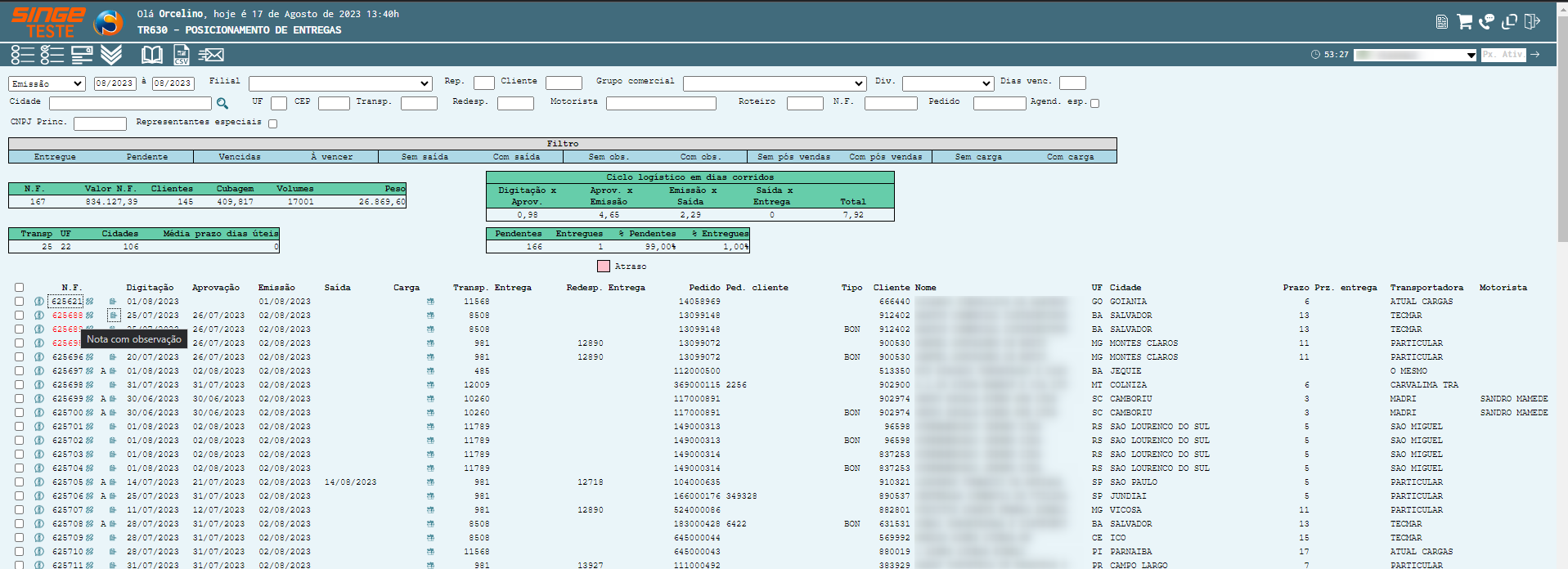1568x569 pixels.
Task: Open the cargo icon in the 625705 row
Action: click(430, 482)
